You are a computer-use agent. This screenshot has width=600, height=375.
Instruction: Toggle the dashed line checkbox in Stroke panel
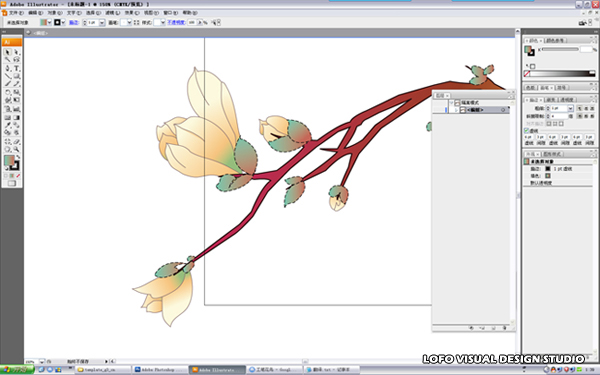click(x=527, y=130)
